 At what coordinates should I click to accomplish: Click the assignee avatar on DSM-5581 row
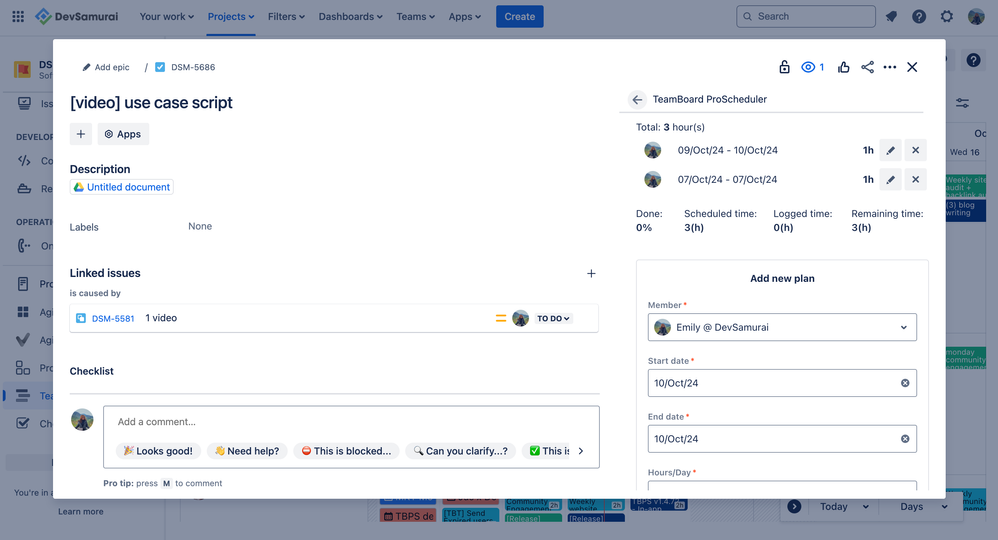point(521,318)
